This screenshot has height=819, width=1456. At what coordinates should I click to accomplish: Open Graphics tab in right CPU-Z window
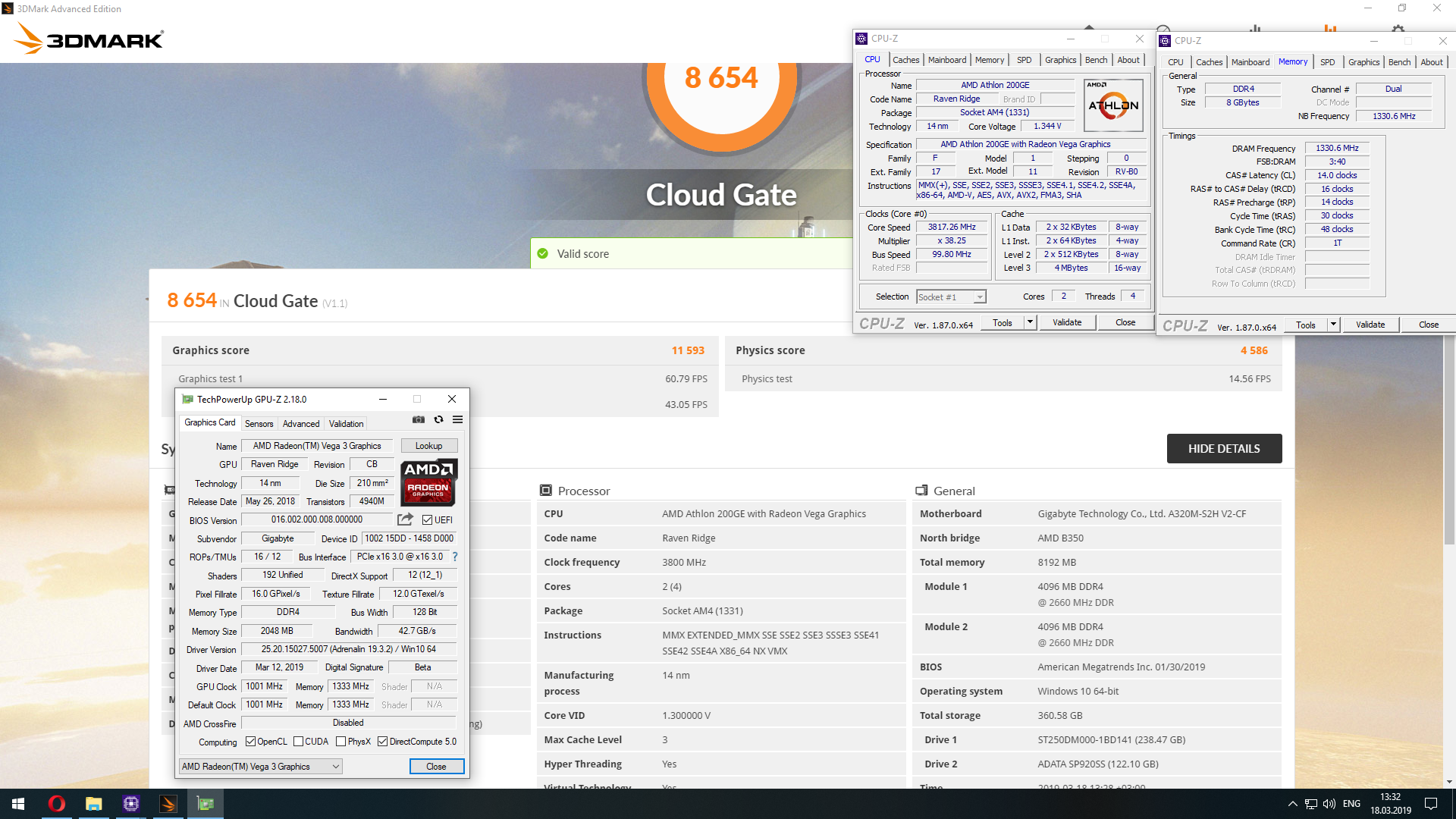click(1363, 62)
